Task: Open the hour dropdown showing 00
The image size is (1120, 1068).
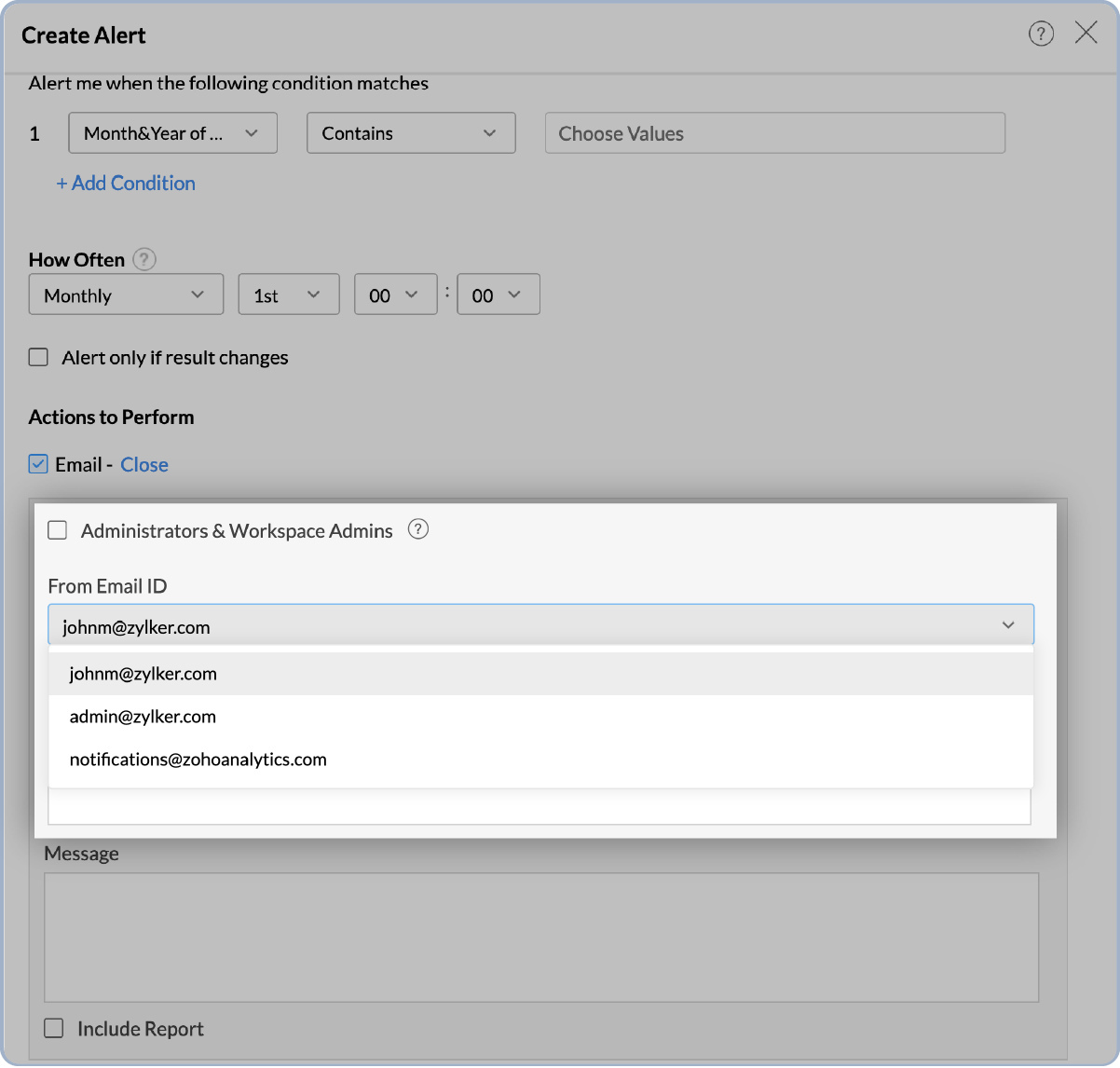Action: pos(395,294)
